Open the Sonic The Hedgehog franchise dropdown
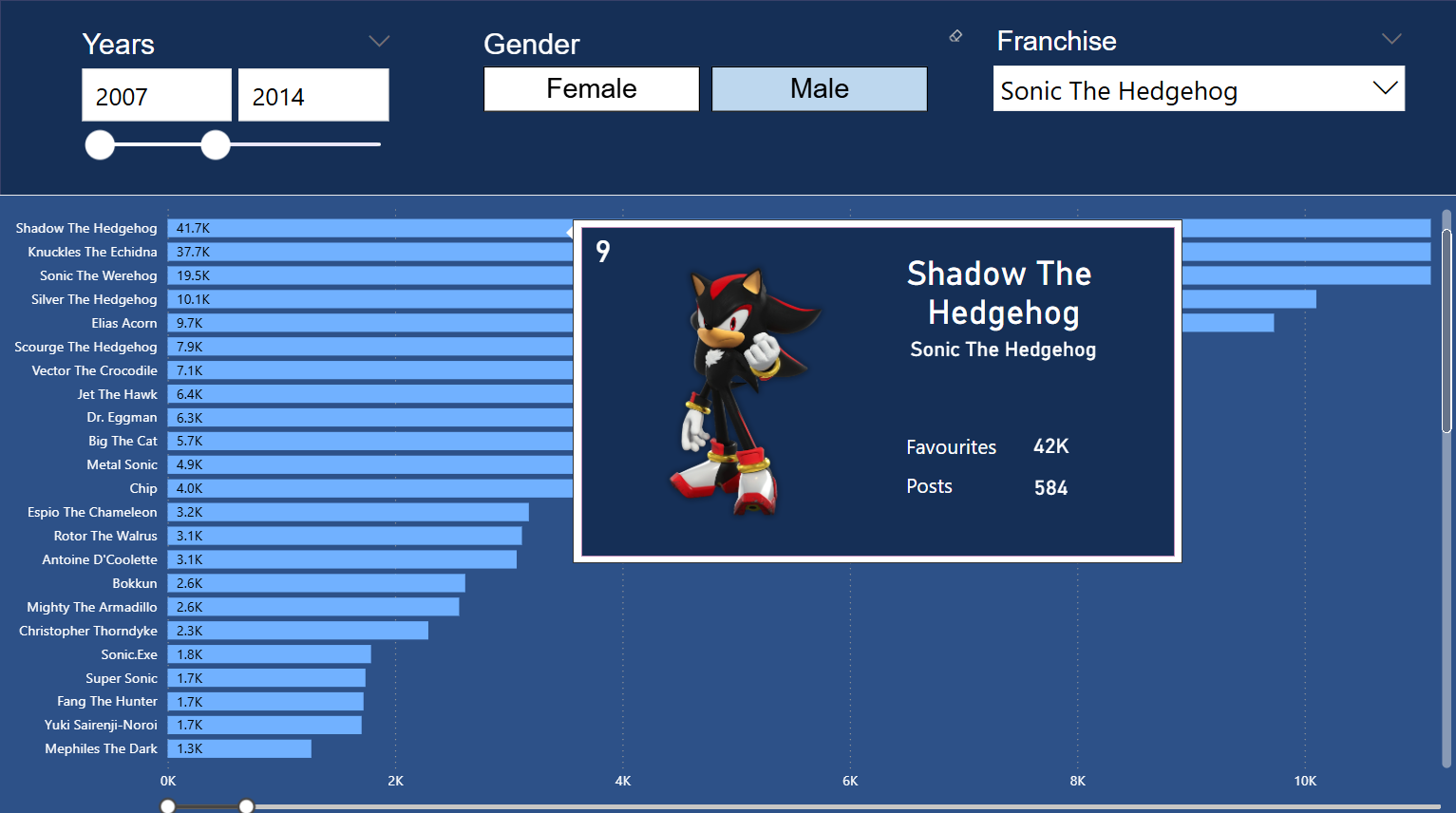This screenshot has height=813, width=1456. click(x=1199, y=89)
